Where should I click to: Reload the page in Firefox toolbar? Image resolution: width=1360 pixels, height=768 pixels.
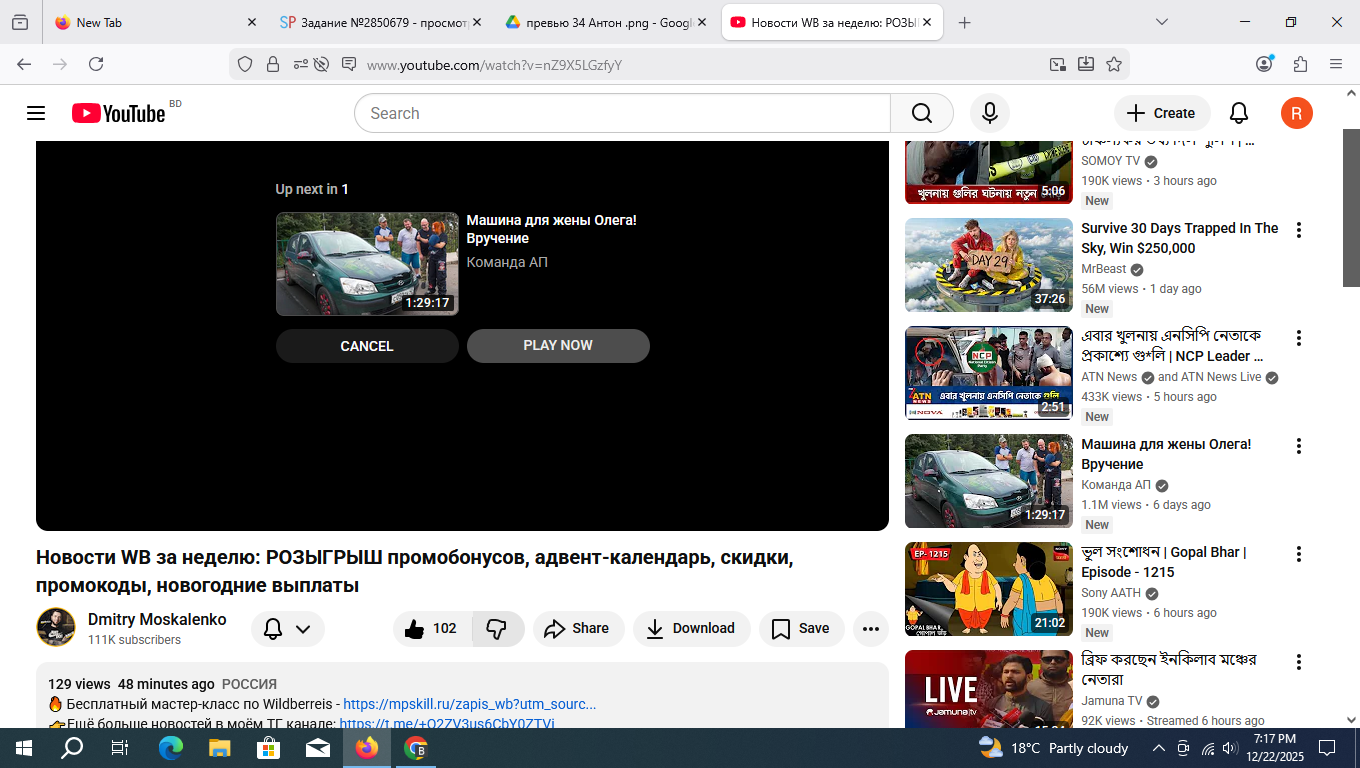[x=96, y=64]
